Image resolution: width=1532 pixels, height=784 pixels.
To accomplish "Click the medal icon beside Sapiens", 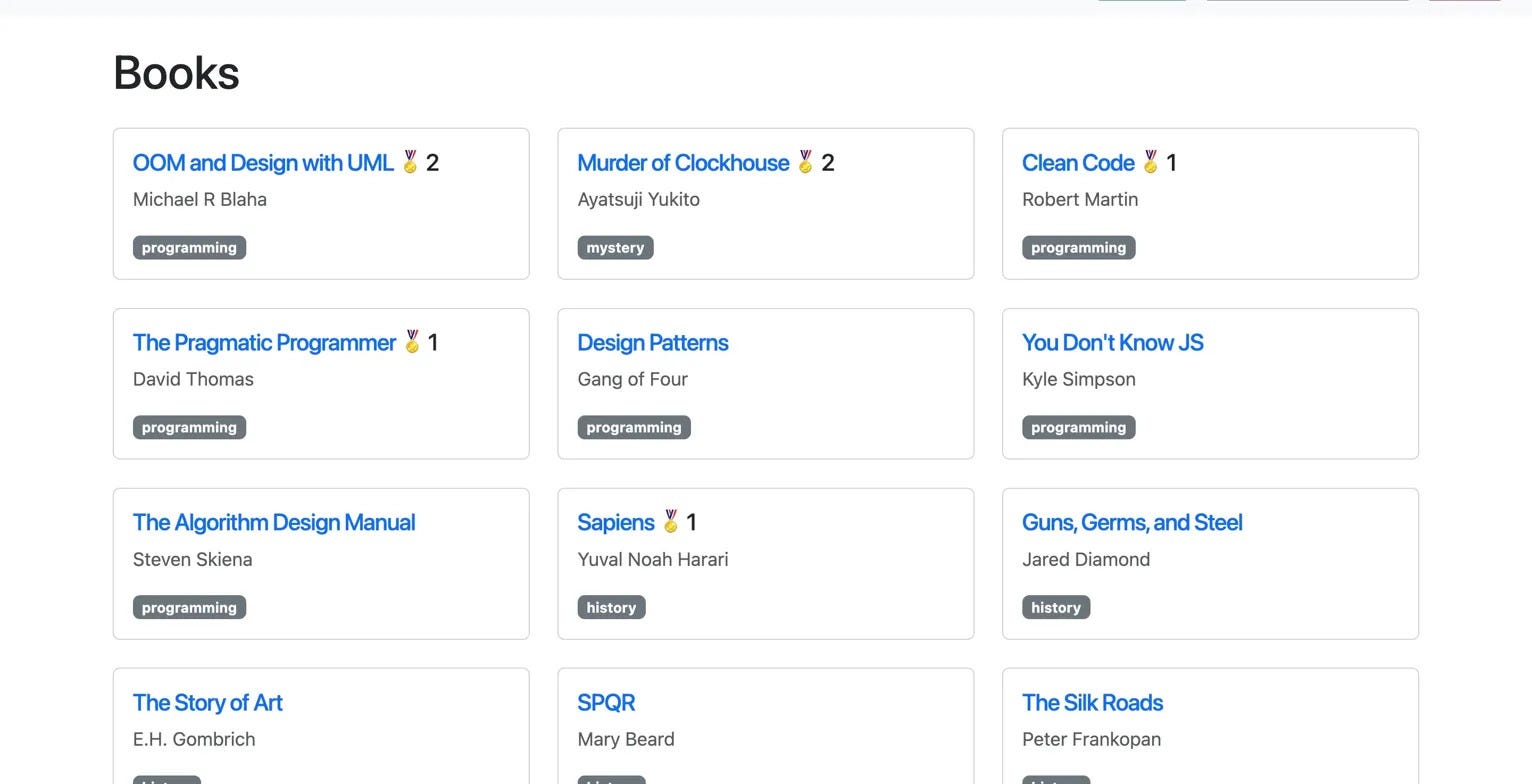I will pyautogui.click(x=671, y=522).
